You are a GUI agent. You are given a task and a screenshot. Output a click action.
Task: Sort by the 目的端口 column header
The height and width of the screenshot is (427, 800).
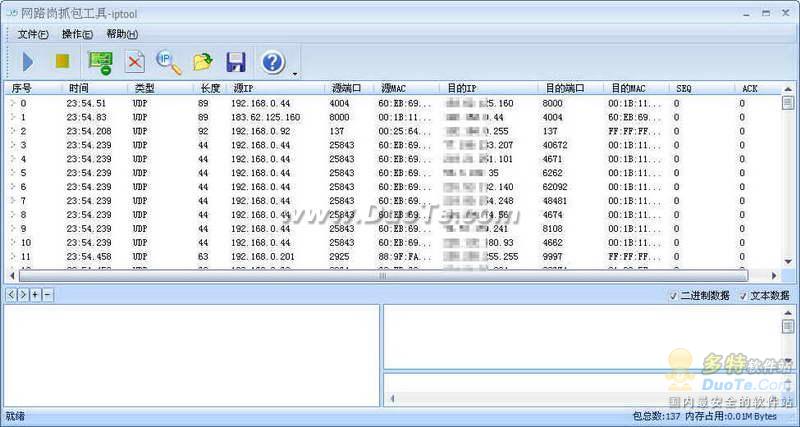click(x=571, y=89)
